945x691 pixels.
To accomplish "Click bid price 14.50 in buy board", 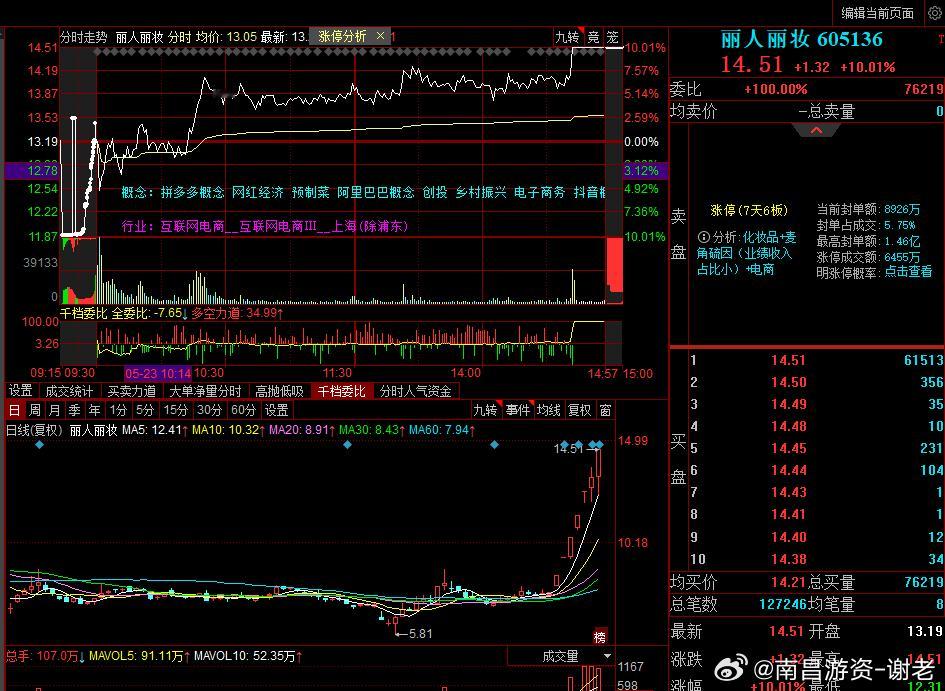I will [788, 383].
